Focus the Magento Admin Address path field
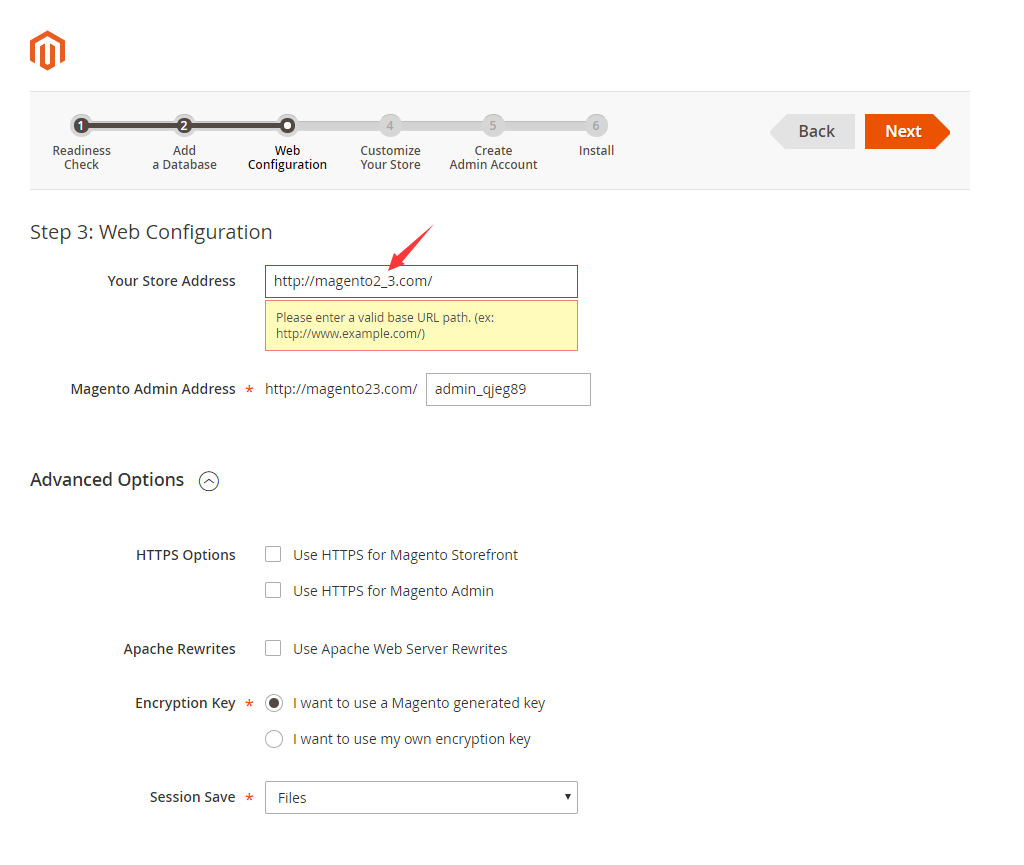This screenshot has height=865, width=1024. [x=508, y=390]
